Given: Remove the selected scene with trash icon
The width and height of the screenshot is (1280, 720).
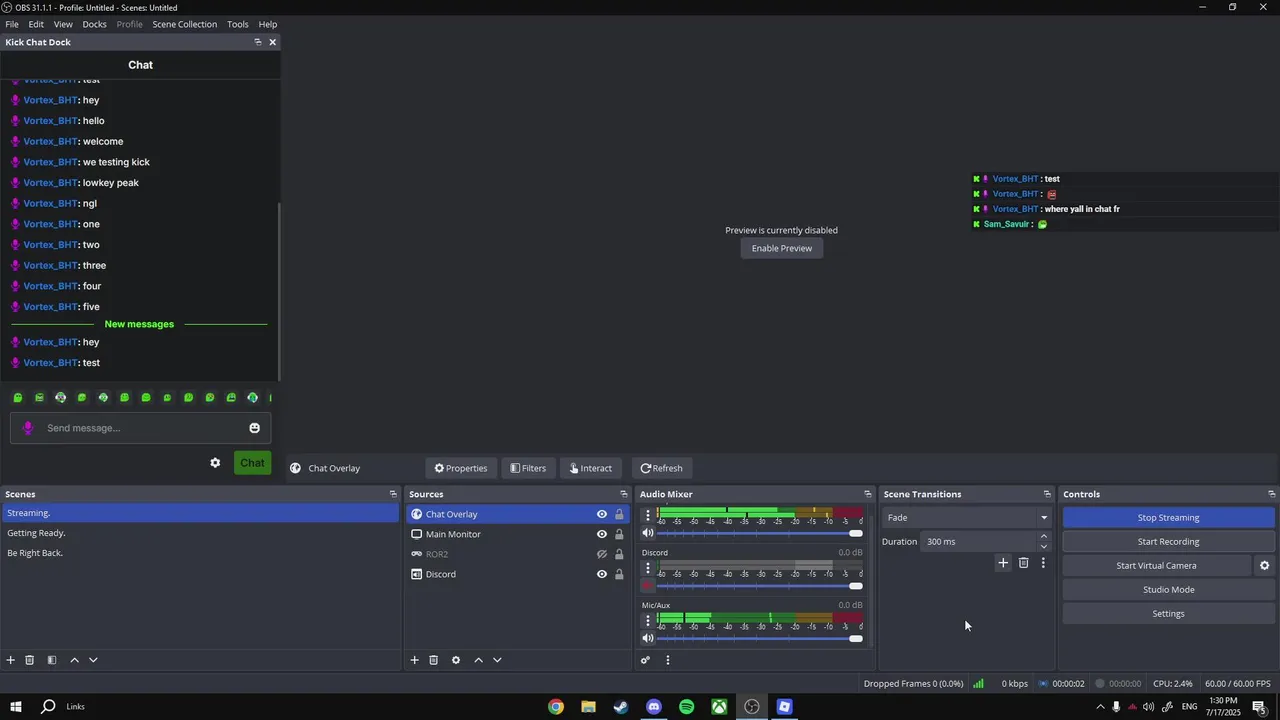Looking at the screenshot, I should coord(30,660).
